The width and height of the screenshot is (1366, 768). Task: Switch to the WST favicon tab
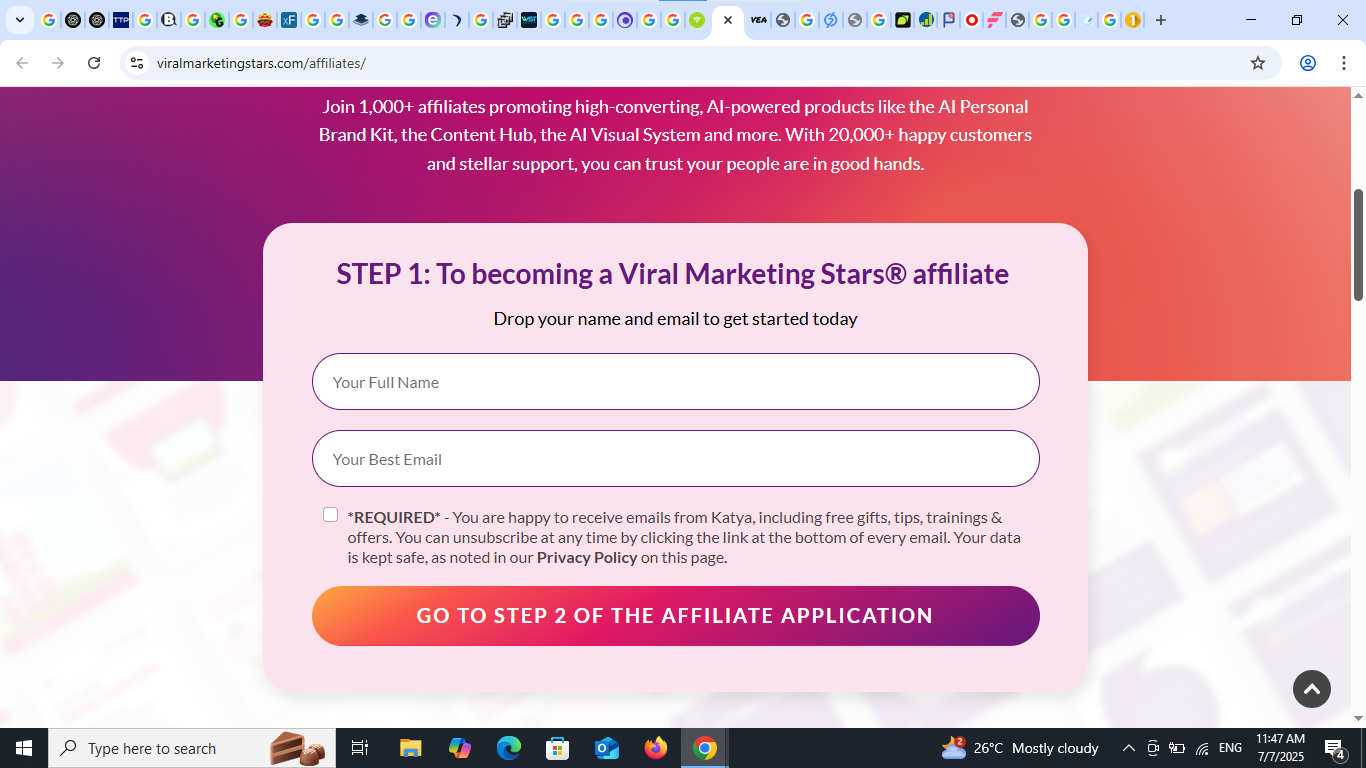pyautogui.click(x=529, y=20)
